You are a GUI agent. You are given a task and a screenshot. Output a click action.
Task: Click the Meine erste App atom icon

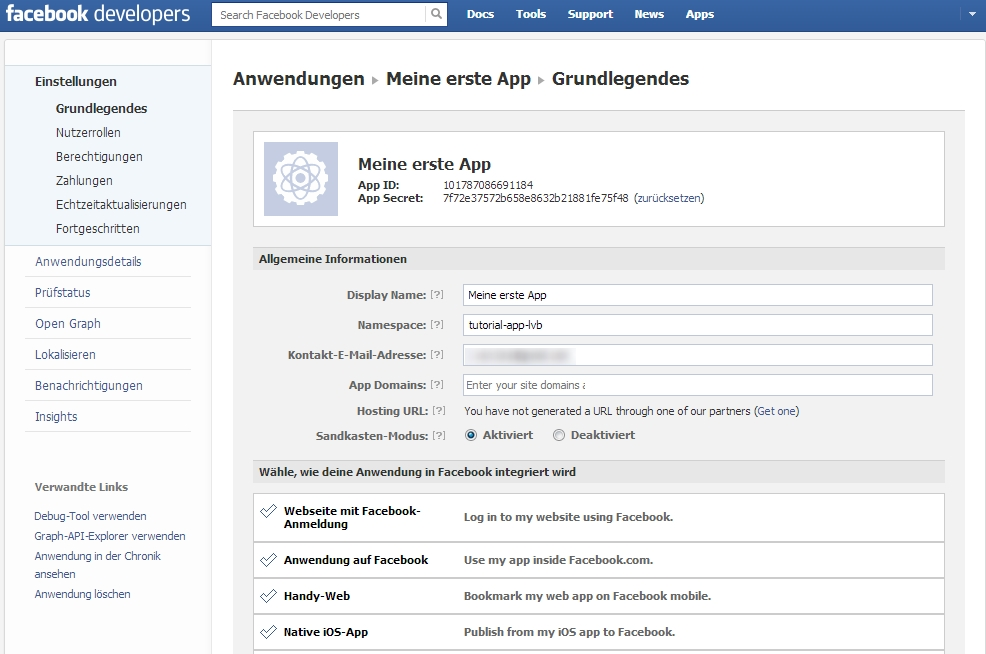tap(301, 179)
